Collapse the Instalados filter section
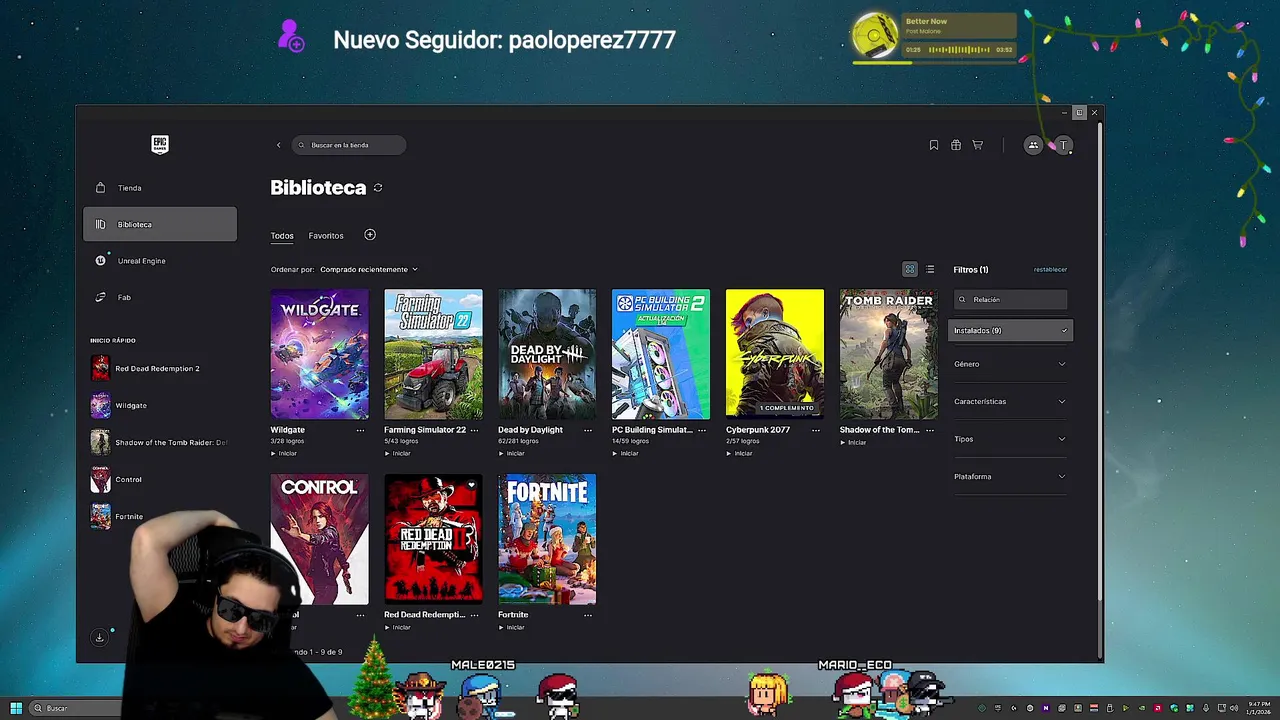This screenshot has width=1280, height=720. click(1010, 330)
